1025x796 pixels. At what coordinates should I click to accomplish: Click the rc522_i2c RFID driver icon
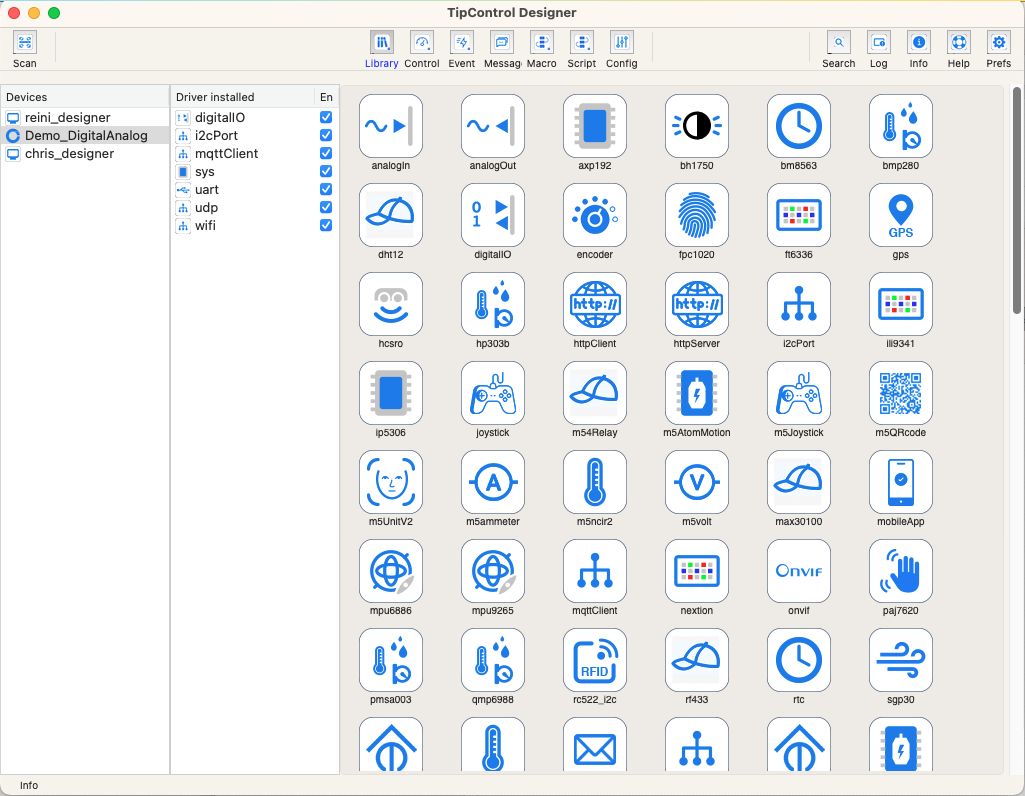[595, 661]
